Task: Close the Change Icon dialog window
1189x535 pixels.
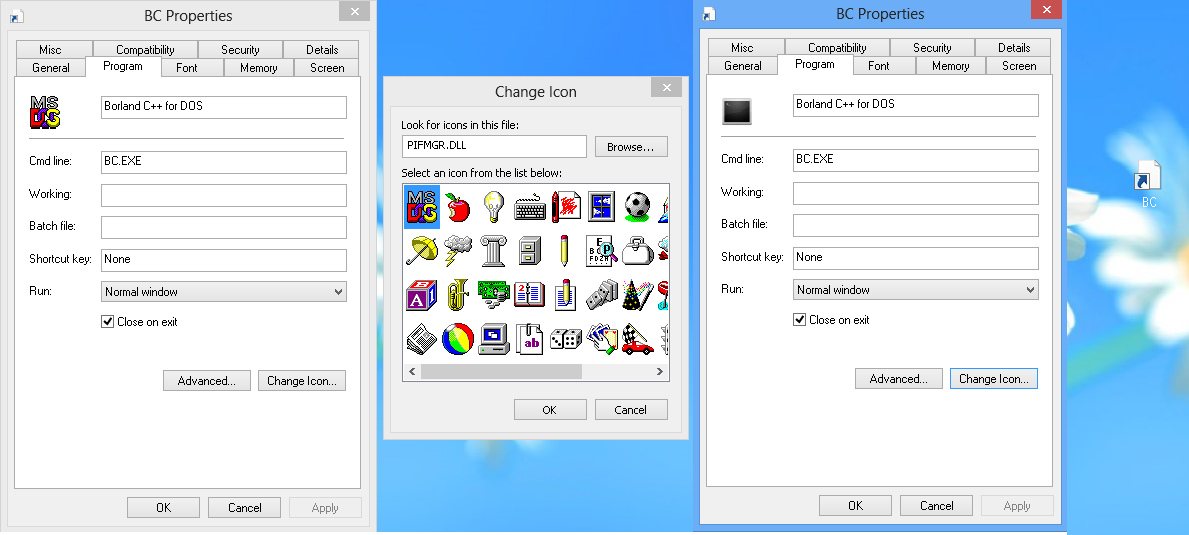Action: [x=667, y=87]
